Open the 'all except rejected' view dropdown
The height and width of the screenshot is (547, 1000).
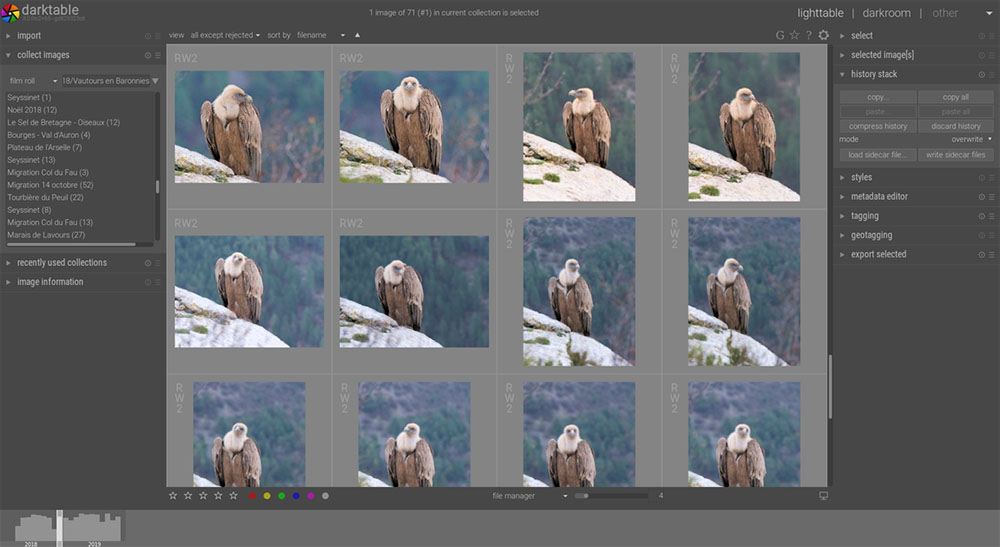click(225, 35)
